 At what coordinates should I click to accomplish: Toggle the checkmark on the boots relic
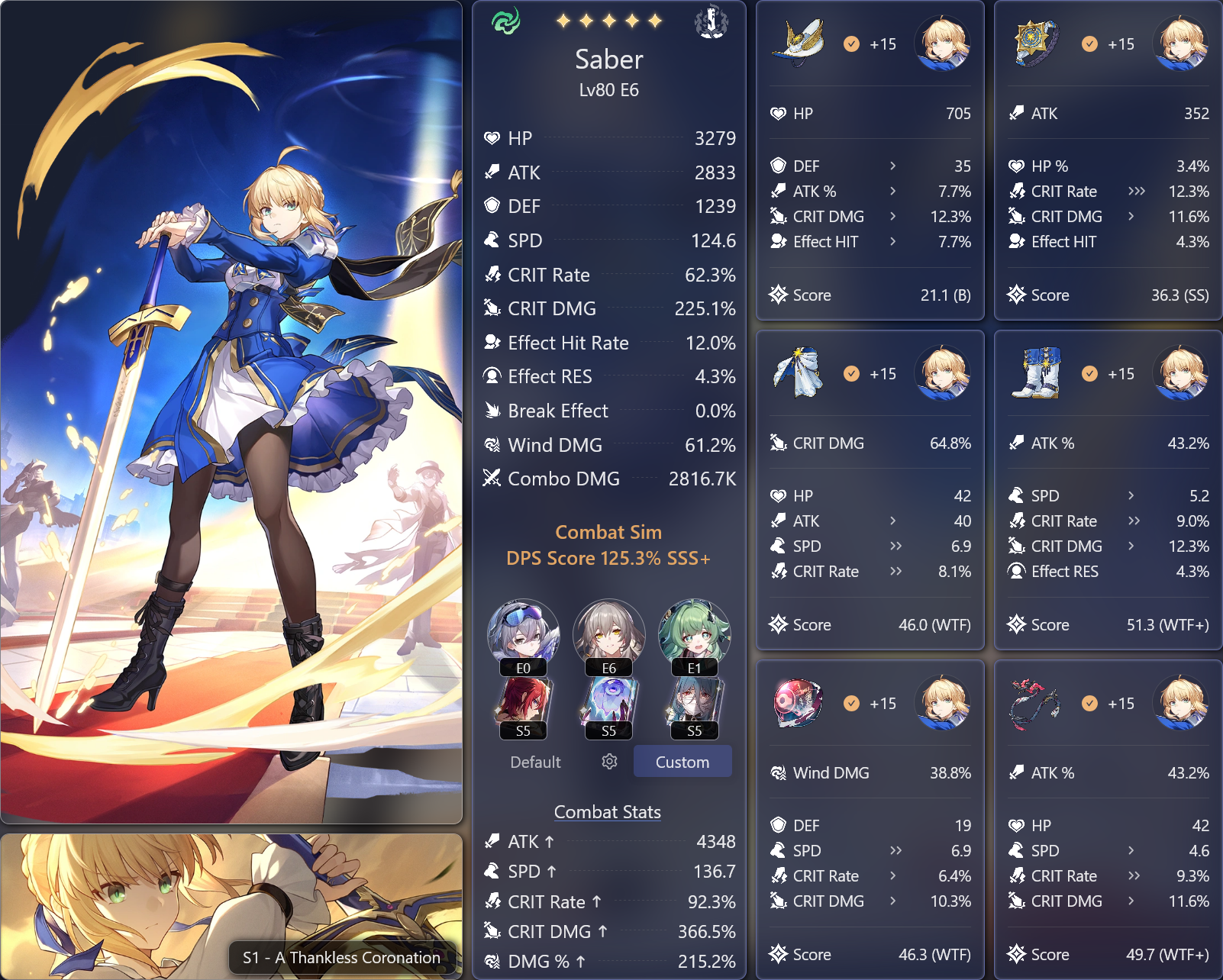[1089, 374]
